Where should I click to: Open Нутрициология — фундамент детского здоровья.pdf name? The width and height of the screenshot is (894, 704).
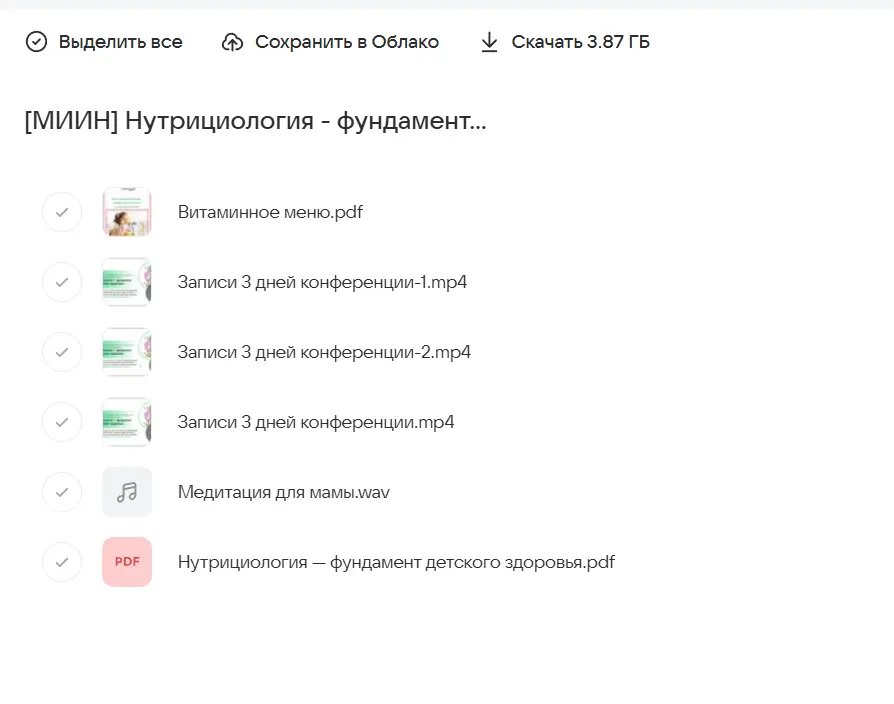[396, 562]
